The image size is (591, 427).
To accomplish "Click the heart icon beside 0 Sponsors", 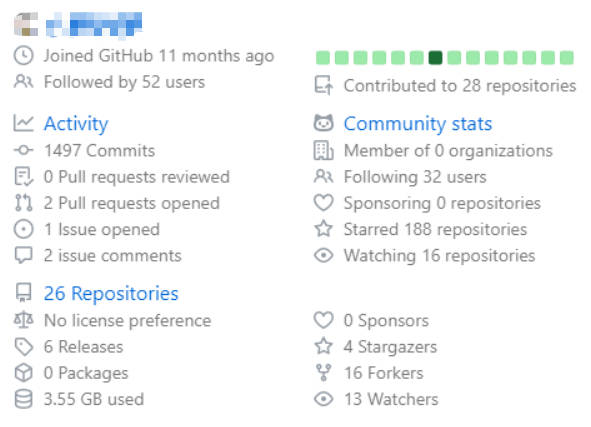I will [323, 320].
